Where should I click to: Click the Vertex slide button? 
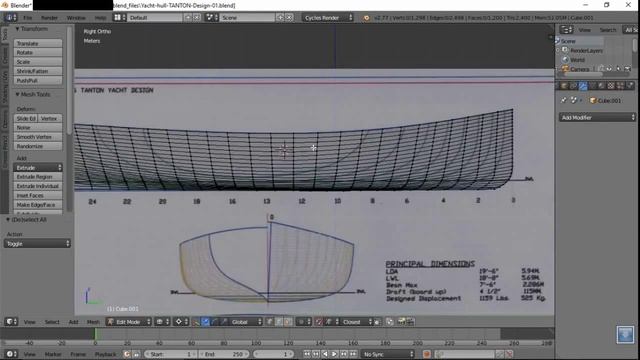(x=50, y=118)
